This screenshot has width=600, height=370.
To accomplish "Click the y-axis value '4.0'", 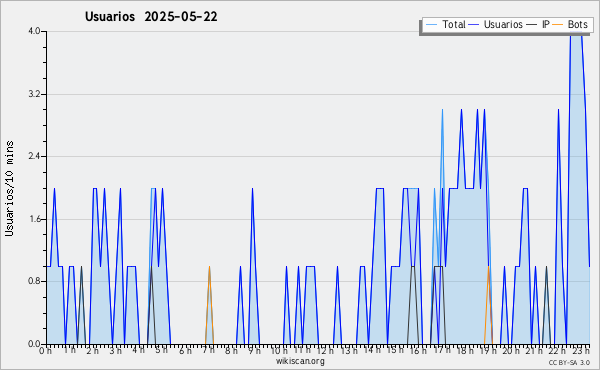I will tap(34, 31).
